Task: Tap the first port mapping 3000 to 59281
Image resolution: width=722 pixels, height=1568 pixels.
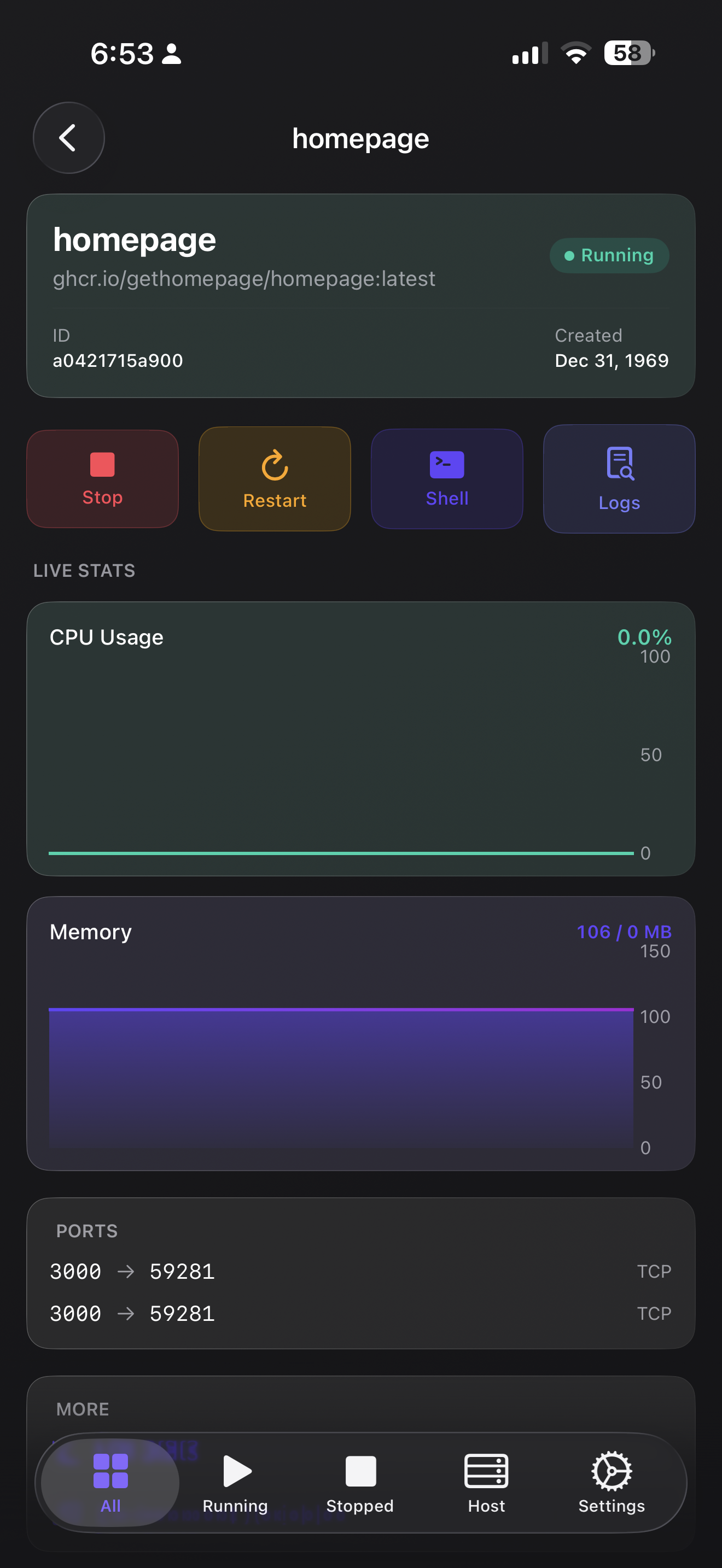Action: 132,1271
